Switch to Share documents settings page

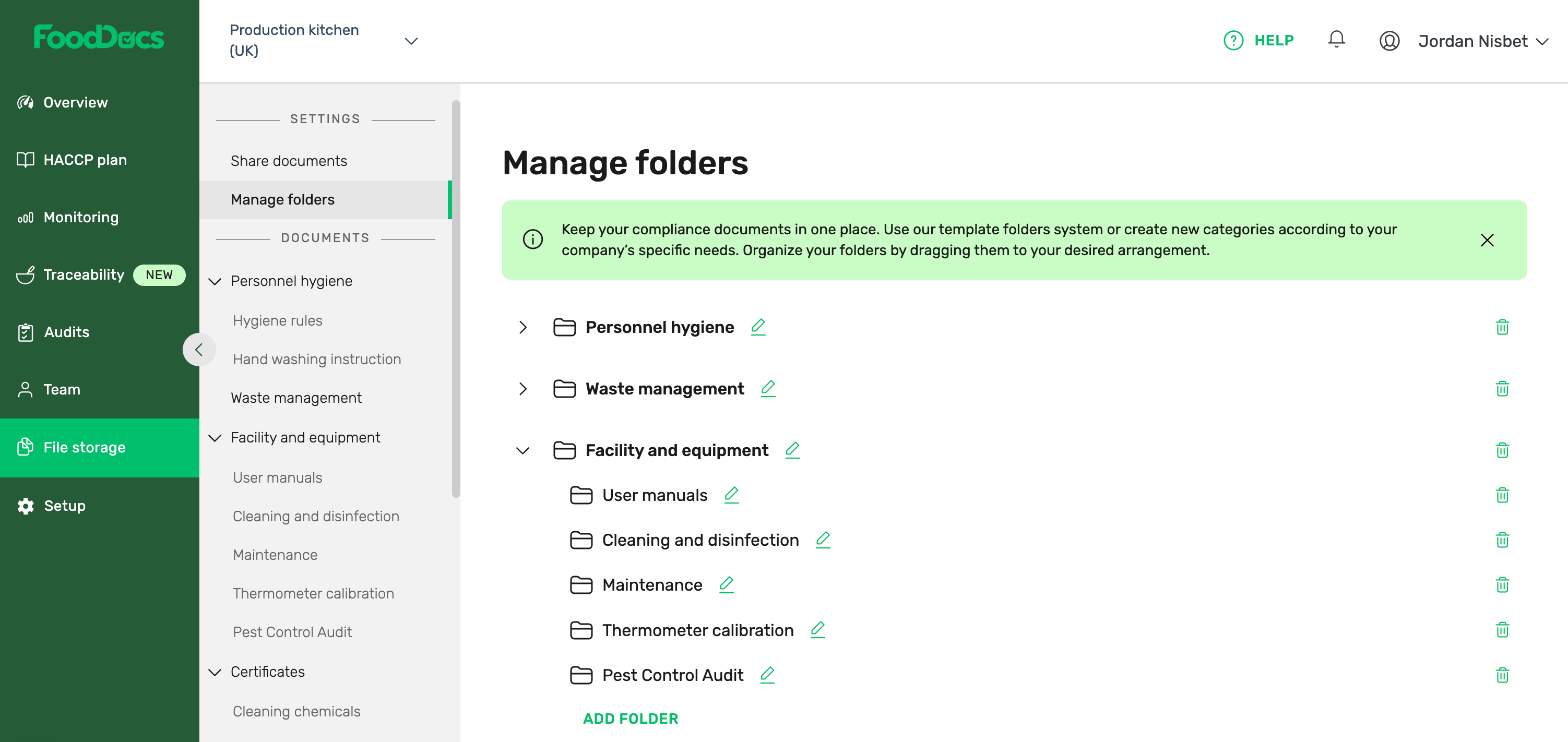pos(289,160)
